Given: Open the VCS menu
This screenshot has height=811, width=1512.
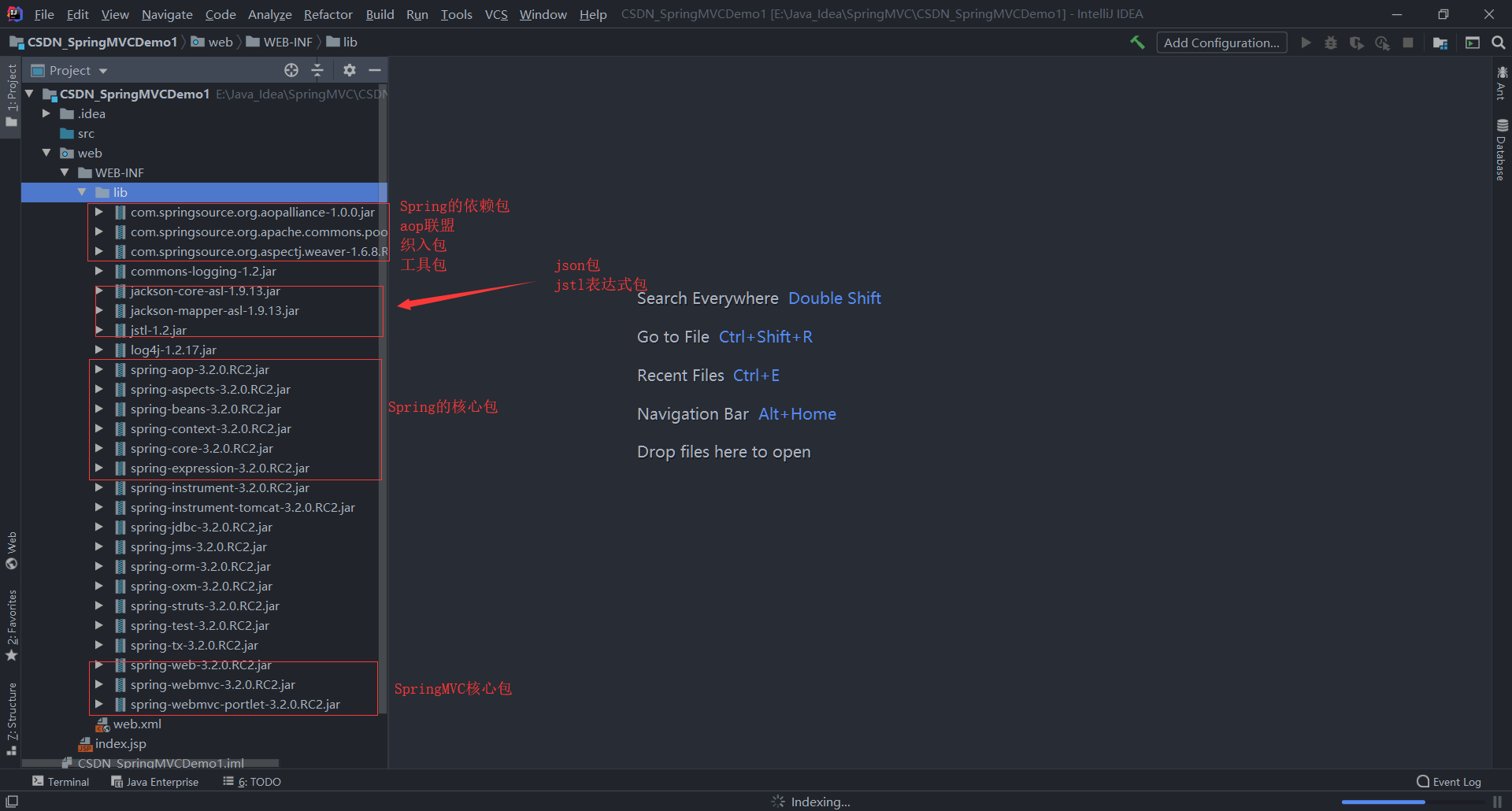Looking at the screenshot, I should (496, 14).
